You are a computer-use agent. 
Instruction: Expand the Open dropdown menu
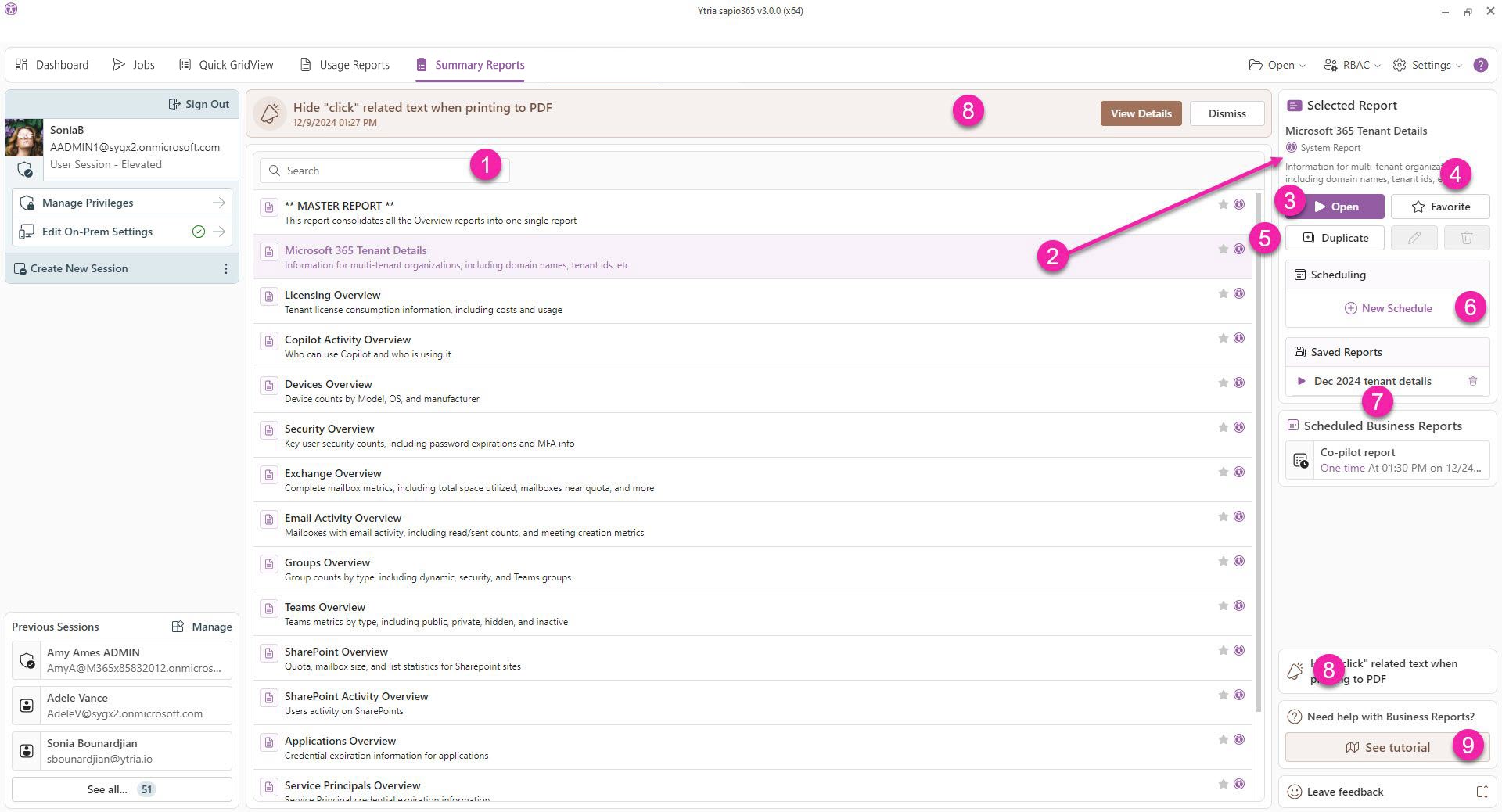pyautogui.click(x=1277, y=65)
